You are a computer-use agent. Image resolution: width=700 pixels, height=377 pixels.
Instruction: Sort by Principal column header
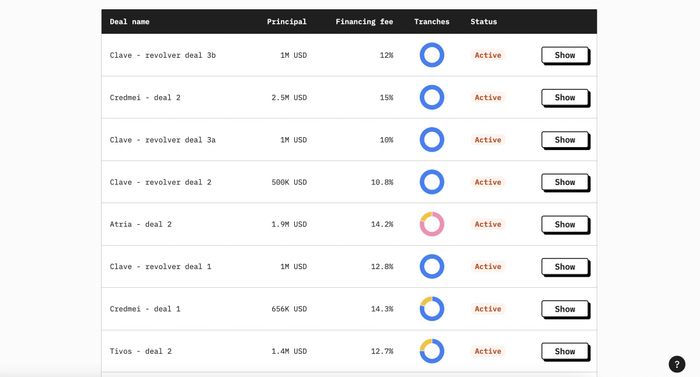(x=287, y=21)
